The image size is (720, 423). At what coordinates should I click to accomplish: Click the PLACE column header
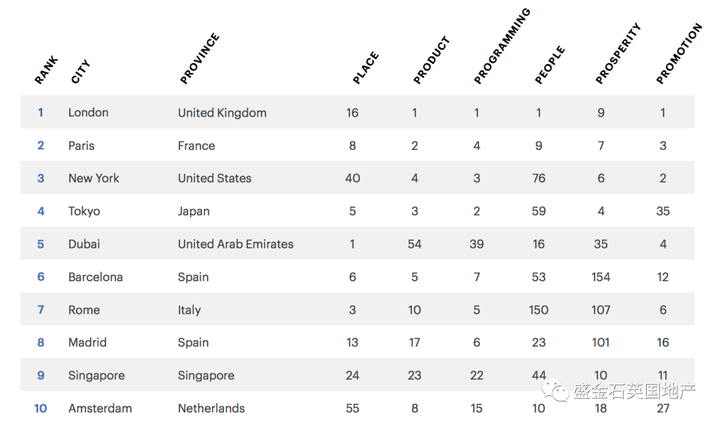tap(366, 68)
